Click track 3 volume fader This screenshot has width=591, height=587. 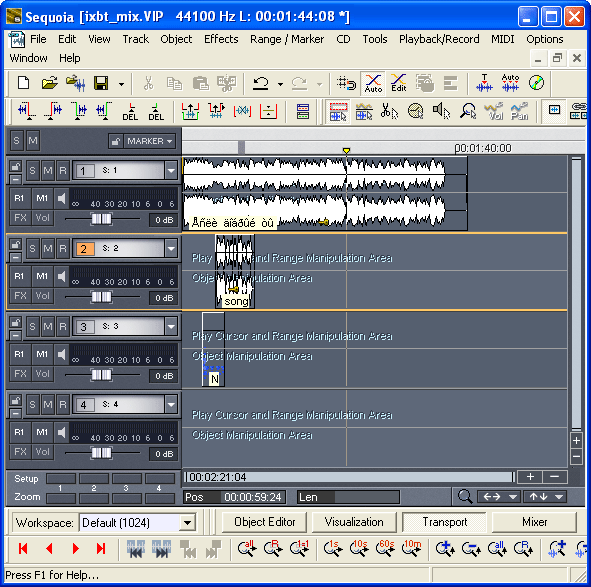[x=101, y=375]
